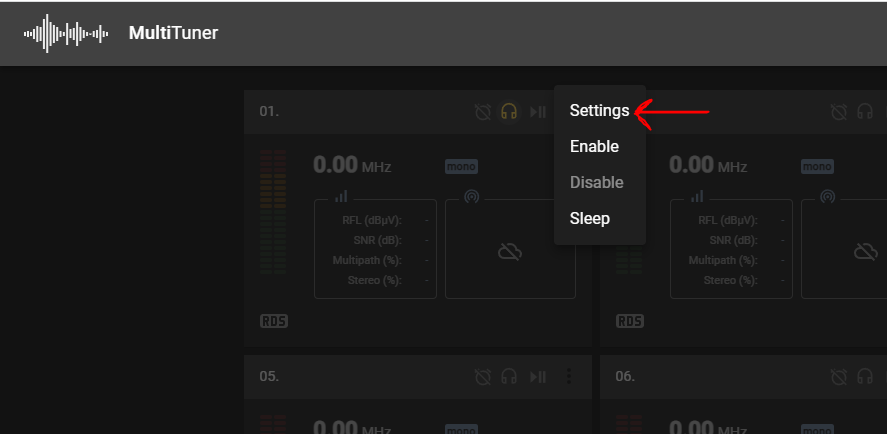Click the alarm-off icon on tuner 05

pyautogui.click(x=483, y=377)
